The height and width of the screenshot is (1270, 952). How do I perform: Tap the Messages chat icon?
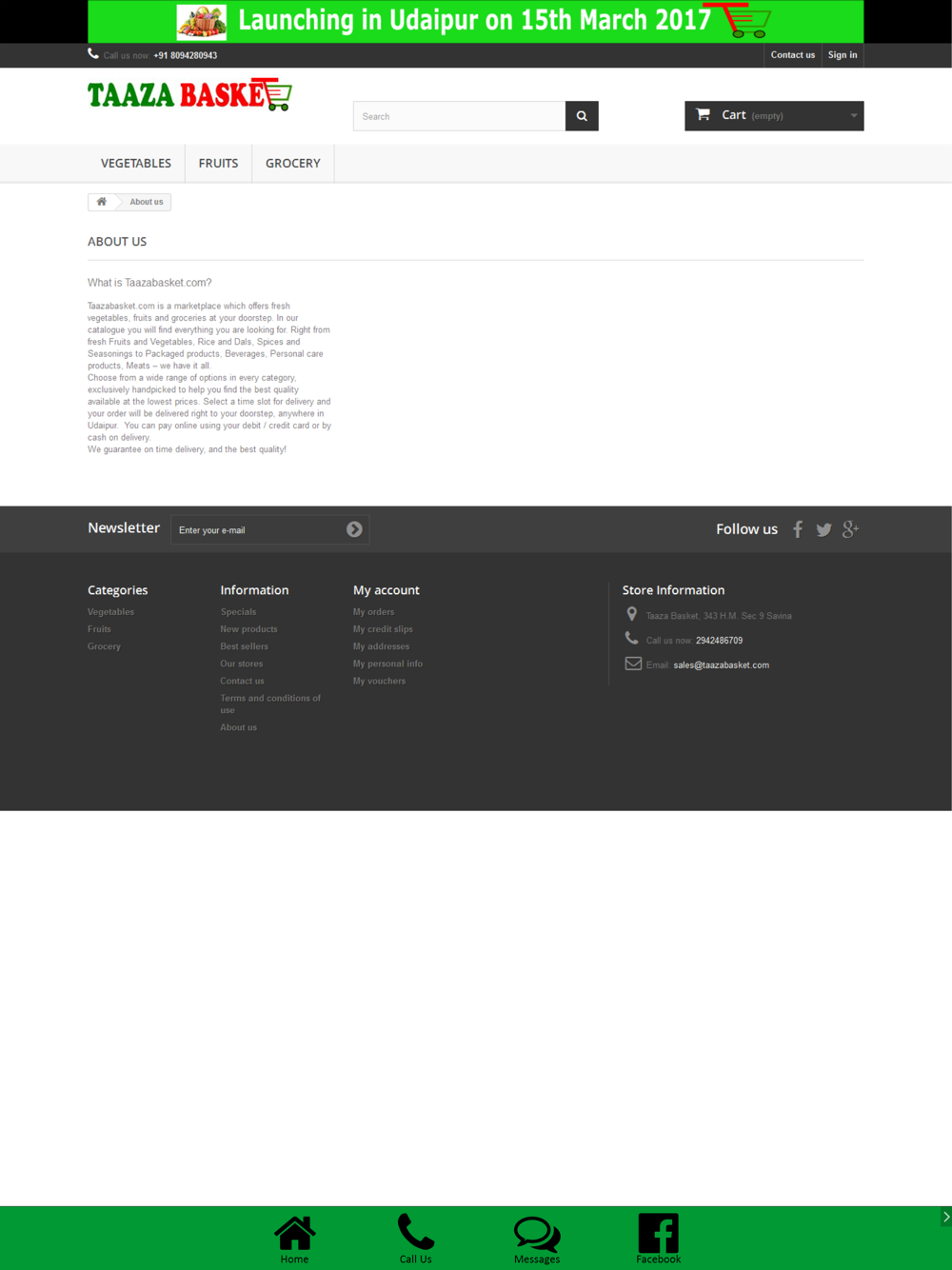537,1240
